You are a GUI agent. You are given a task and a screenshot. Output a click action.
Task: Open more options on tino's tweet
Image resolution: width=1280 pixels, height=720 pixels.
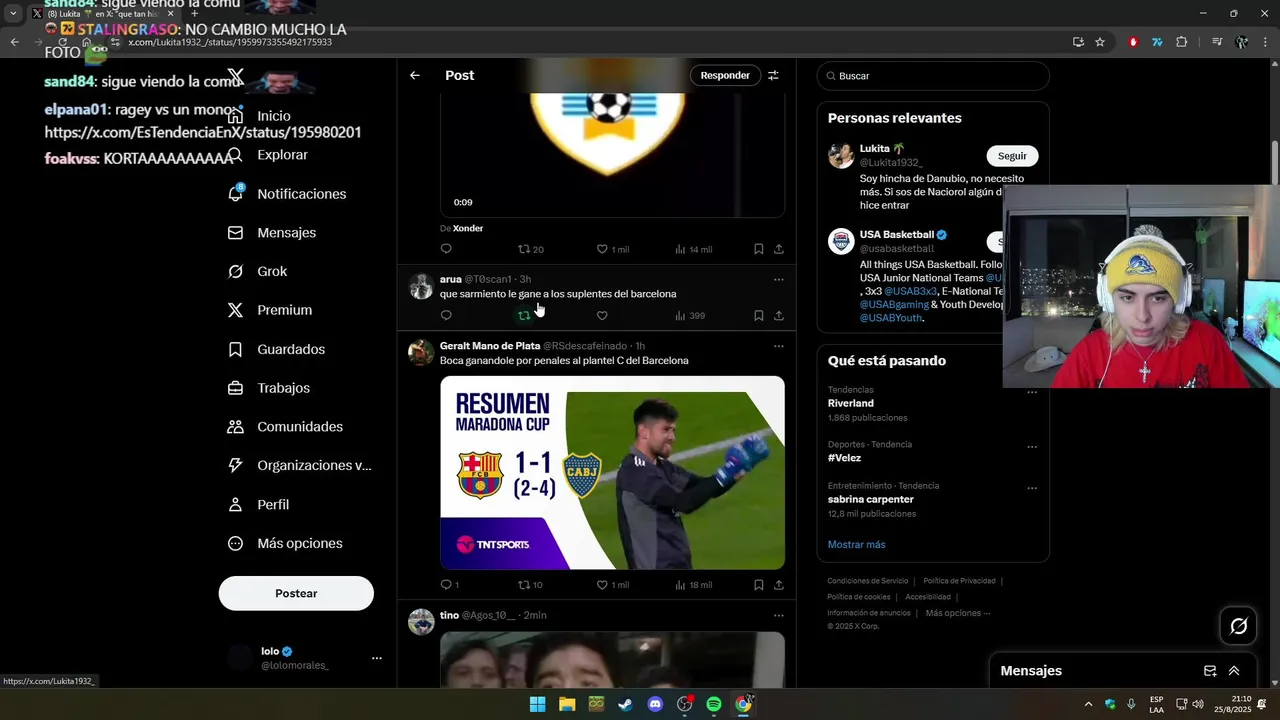pyautogui.click(x=779, y=615)
